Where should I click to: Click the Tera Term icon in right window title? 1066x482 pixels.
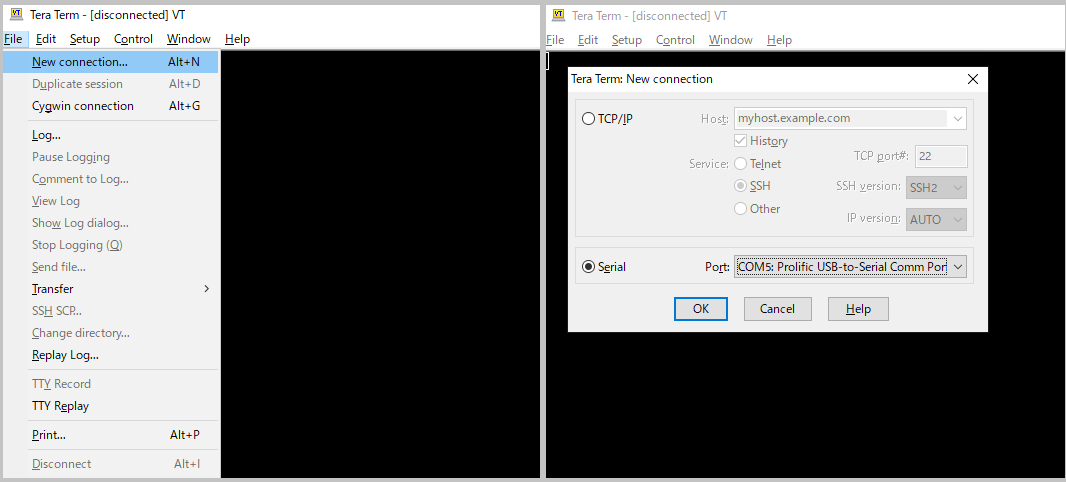(x=557, y=15)
